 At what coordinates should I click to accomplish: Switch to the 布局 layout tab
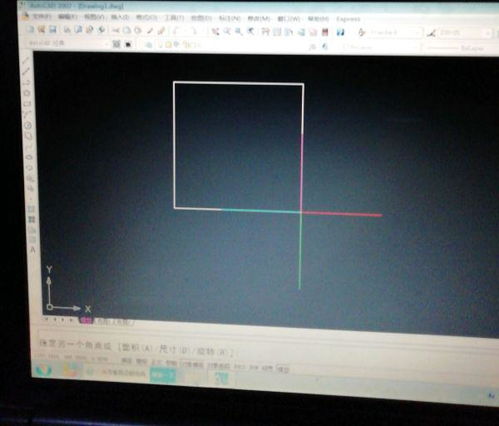coord(103,321)
